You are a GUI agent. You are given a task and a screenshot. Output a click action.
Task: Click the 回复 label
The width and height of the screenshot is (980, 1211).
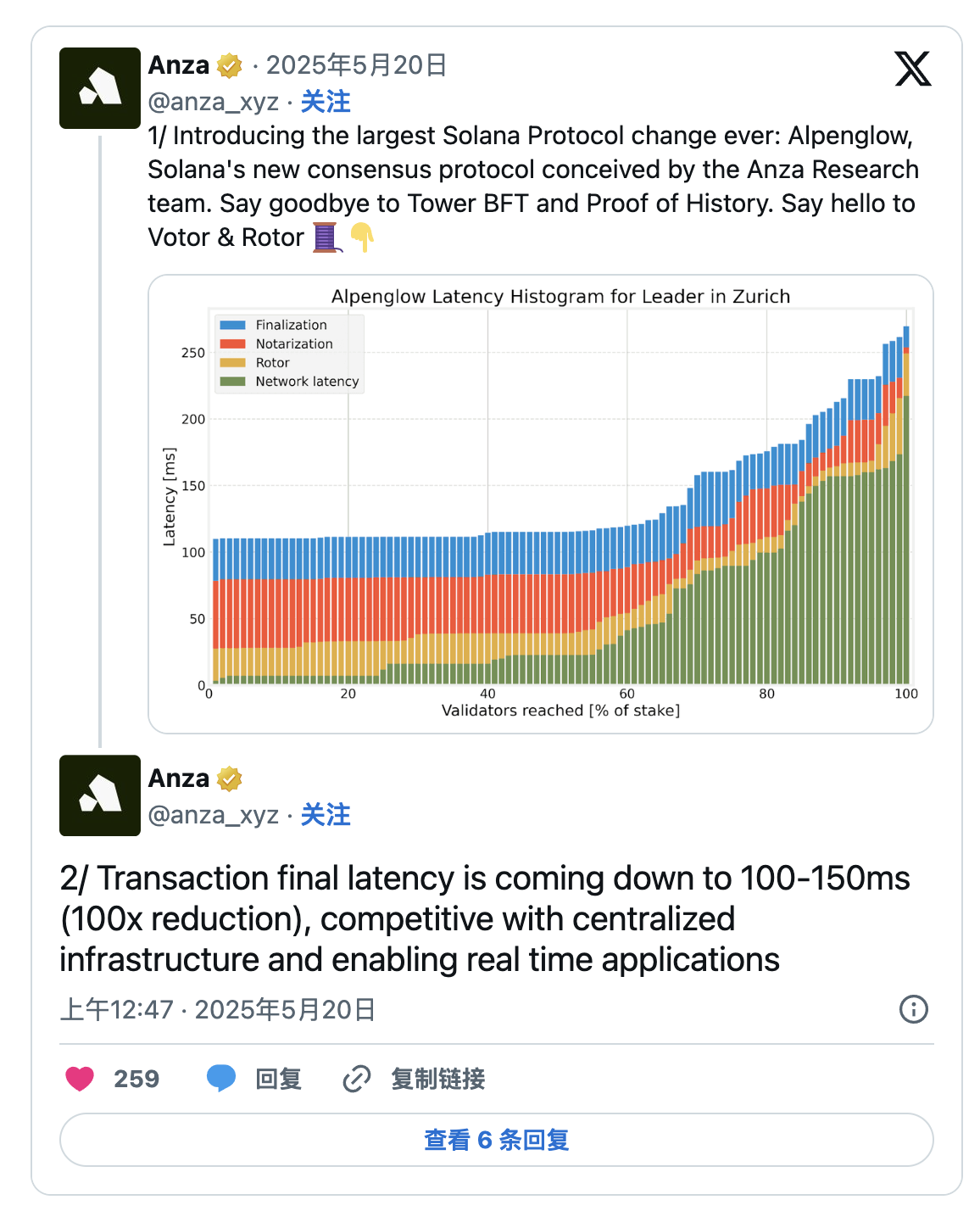pyautogui.click(x=279, y=1079)
